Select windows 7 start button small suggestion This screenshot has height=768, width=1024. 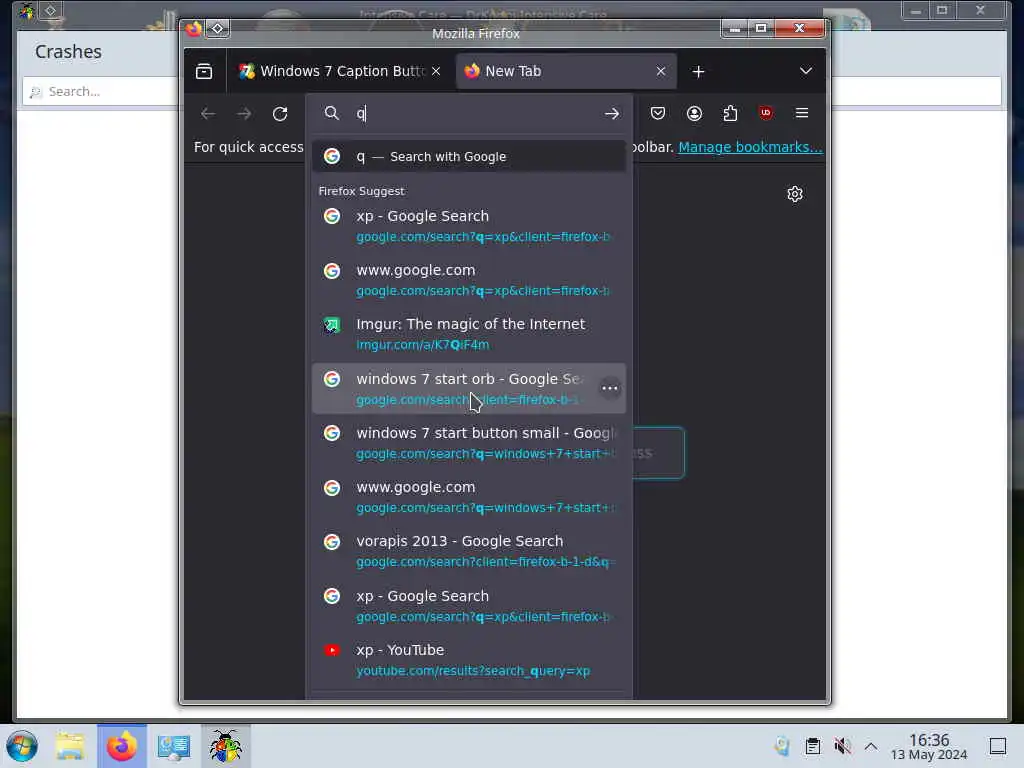pyautogui.click(x=469, y=443)
